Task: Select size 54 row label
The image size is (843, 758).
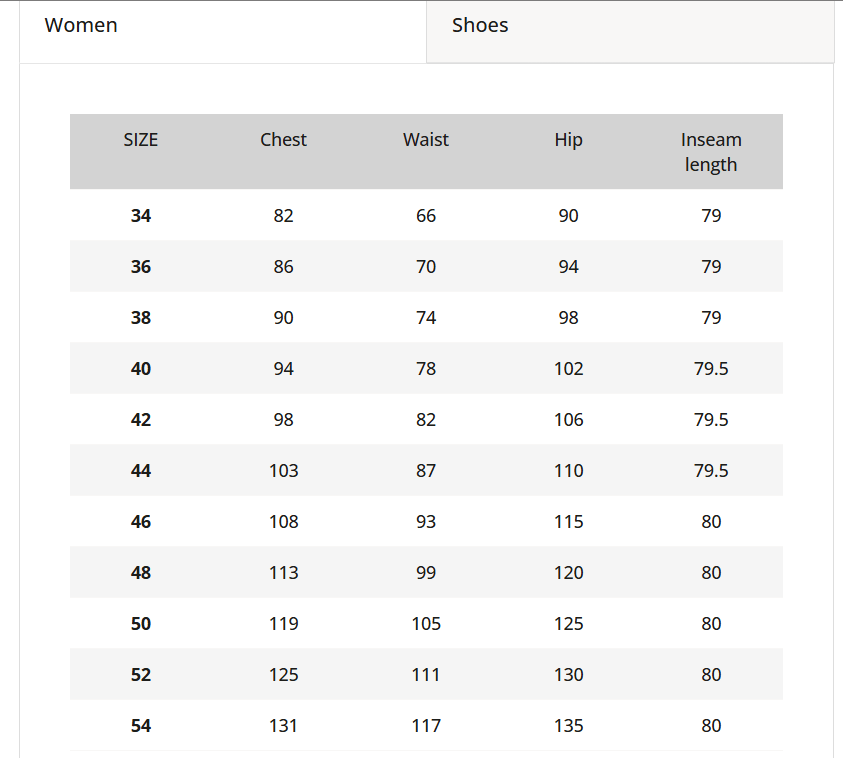Action: (x=141, y=726)
